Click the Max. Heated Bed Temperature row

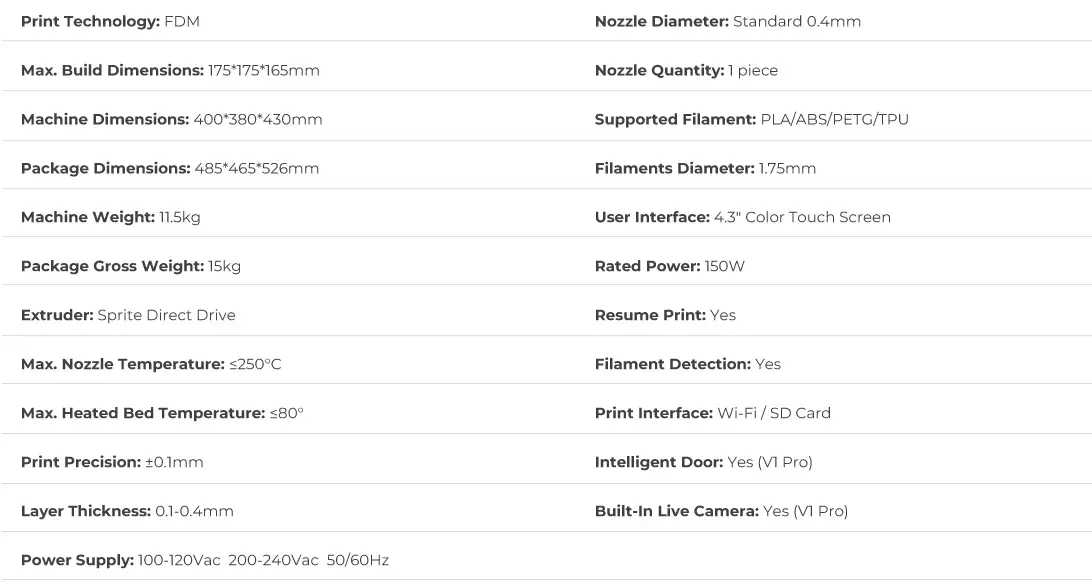[x=162, y=413]
